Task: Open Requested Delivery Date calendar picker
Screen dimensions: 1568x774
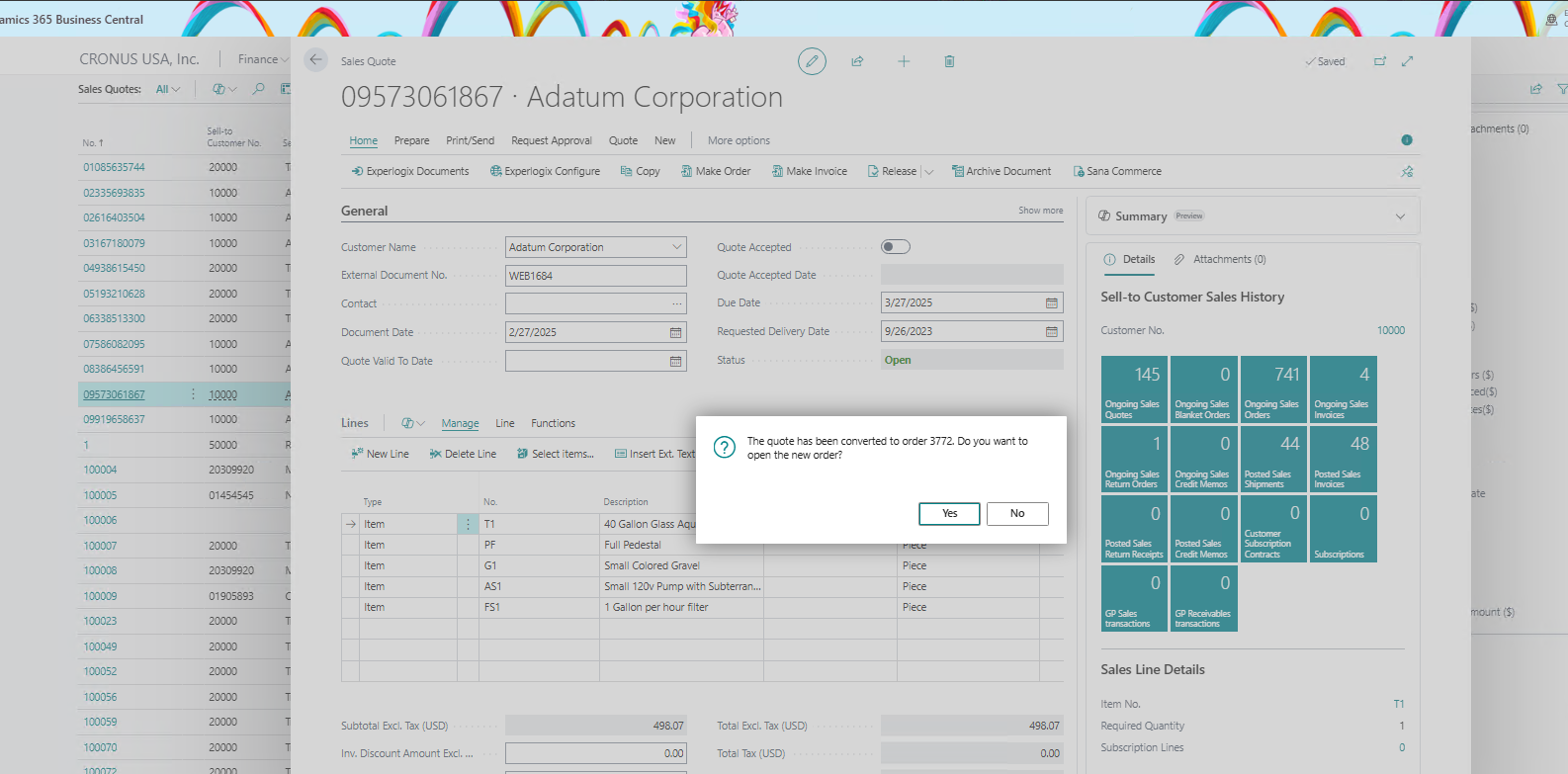Action: 1052,331
